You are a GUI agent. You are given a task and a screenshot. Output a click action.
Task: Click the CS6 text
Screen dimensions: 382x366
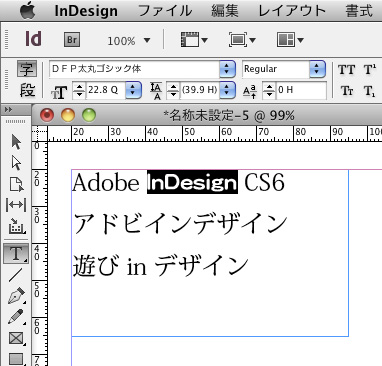click(264, 182)
